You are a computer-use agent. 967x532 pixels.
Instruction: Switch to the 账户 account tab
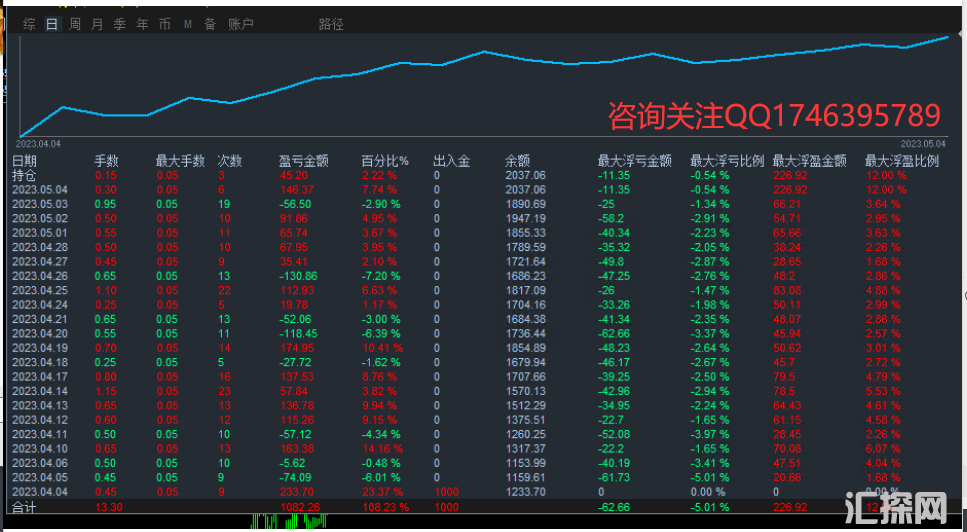241,24
